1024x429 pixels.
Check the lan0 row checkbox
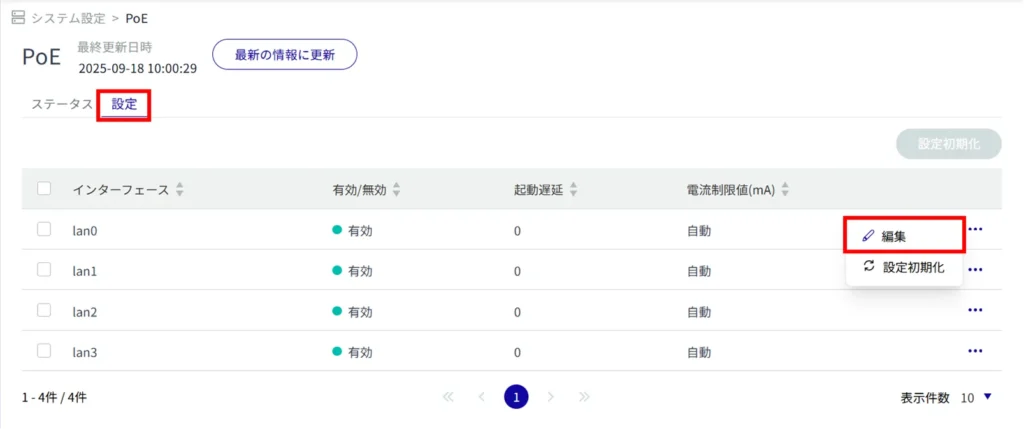[x=44, y=230]
